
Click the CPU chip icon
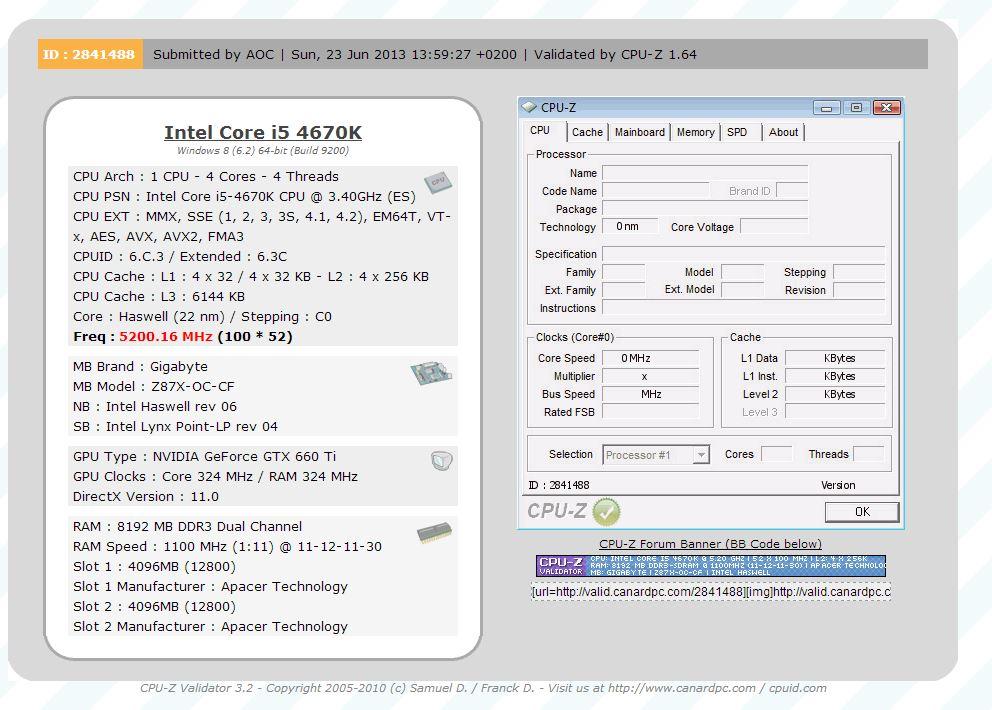coord(436,182)
